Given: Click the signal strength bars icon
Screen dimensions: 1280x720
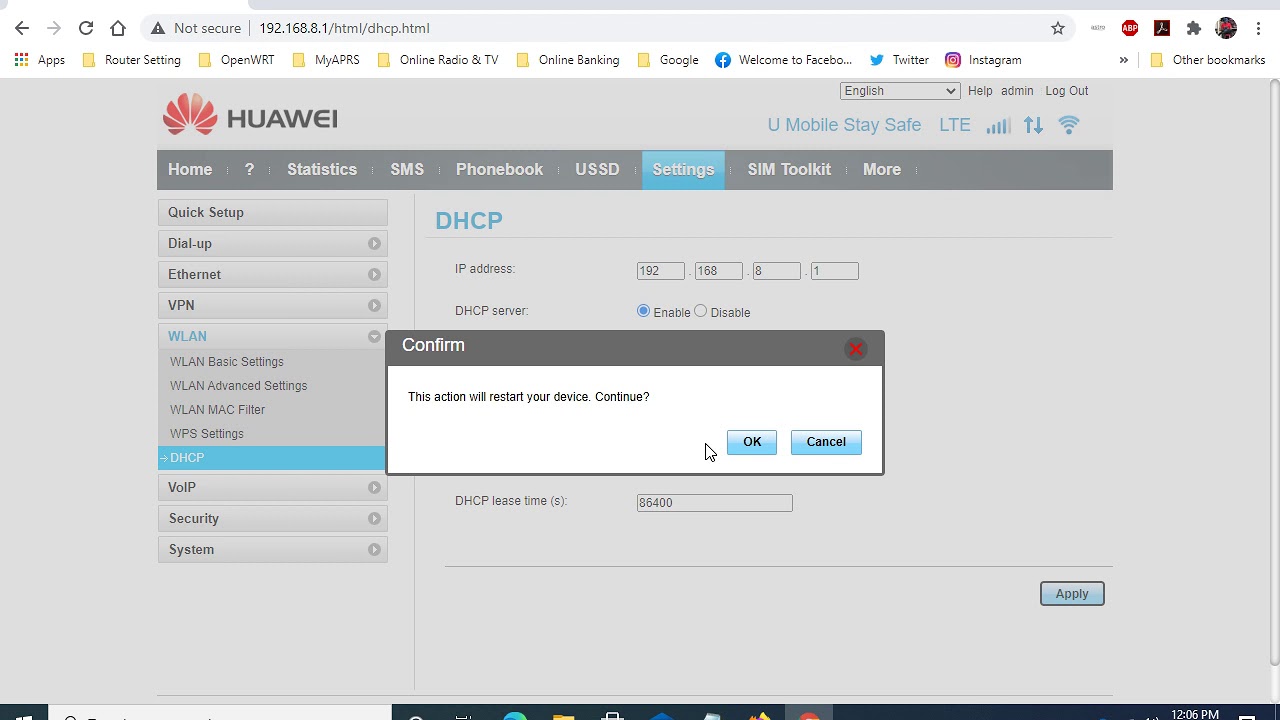Looking at the screenshot, I should coord(998,125).
